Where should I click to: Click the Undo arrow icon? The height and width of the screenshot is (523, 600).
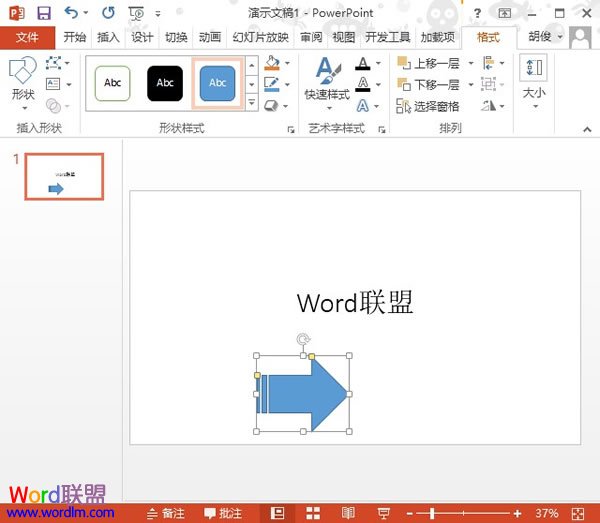click(71, 13)
